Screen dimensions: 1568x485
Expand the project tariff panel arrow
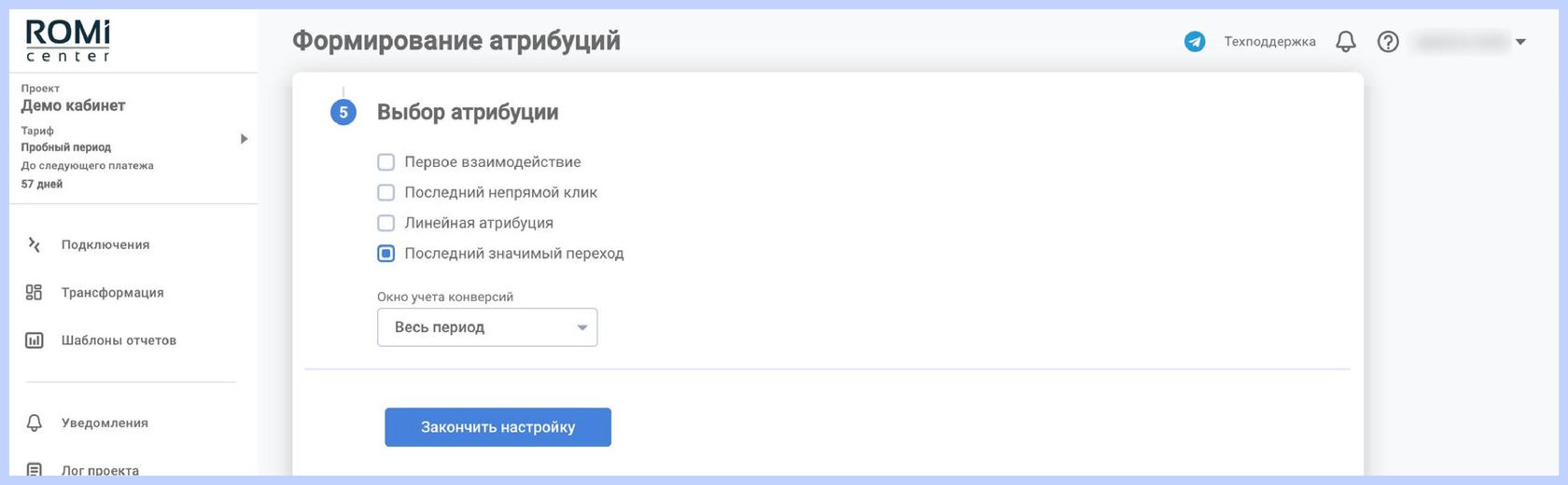pos(244,139)
